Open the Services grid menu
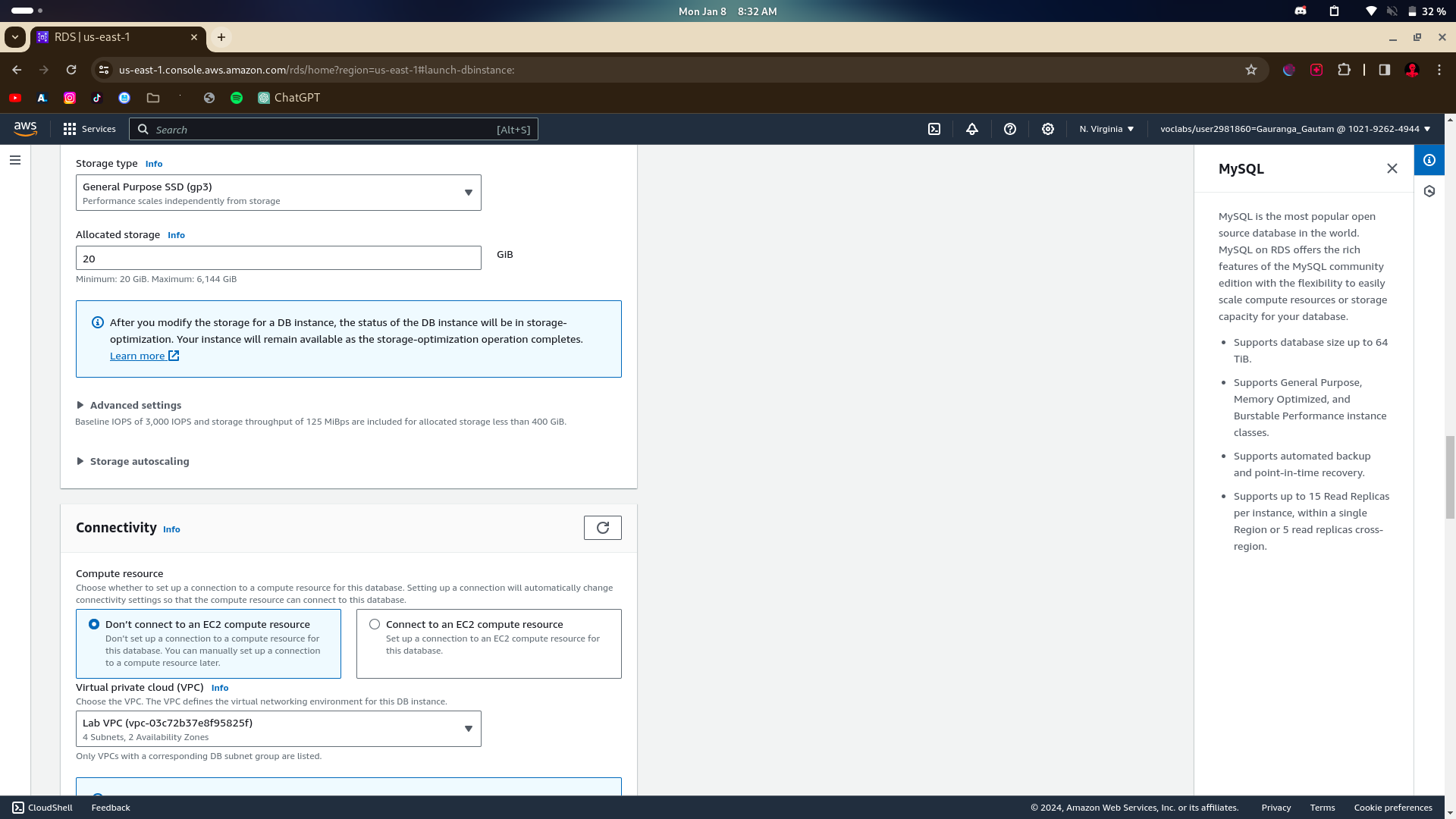 [x=89, y=129]
